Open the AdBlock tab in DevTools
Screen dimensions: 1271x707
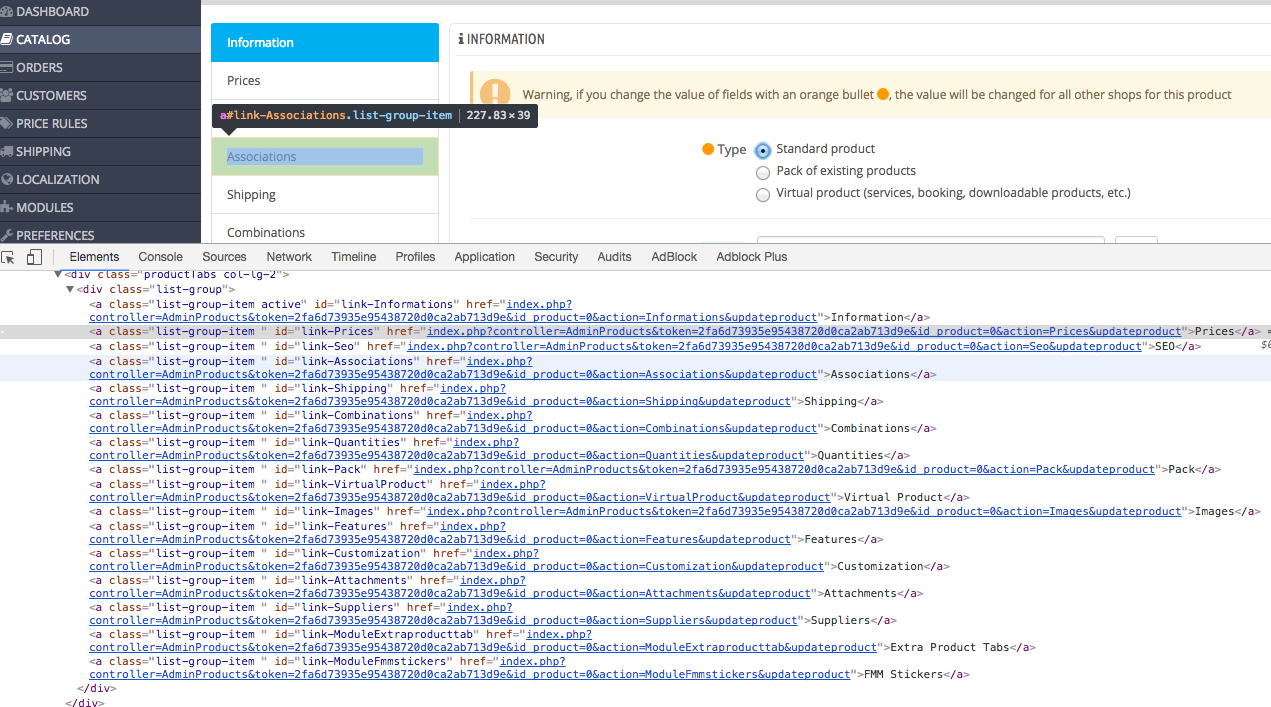pos(674,257)
